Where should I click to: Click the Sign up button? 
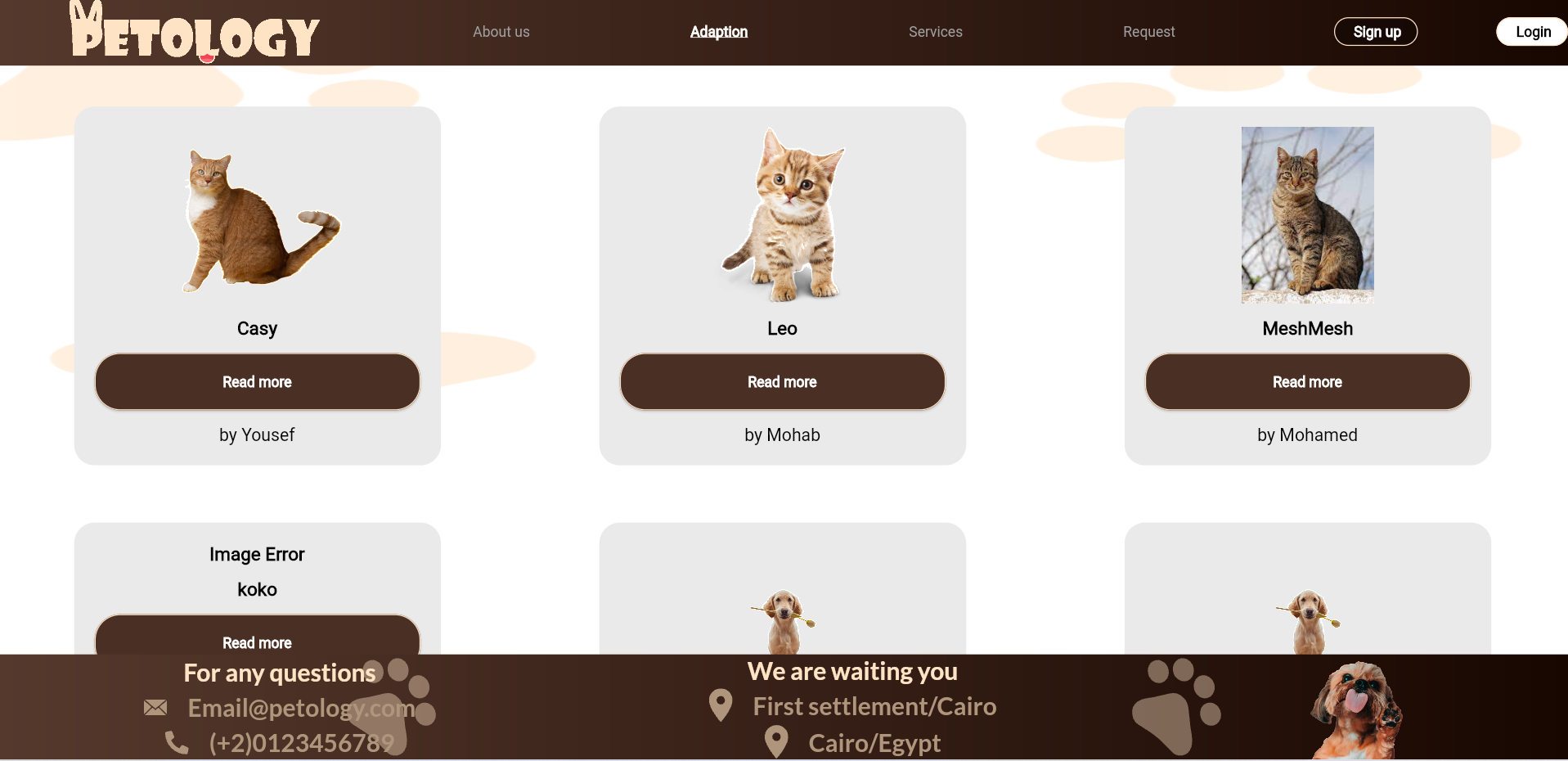(1376, 32)
